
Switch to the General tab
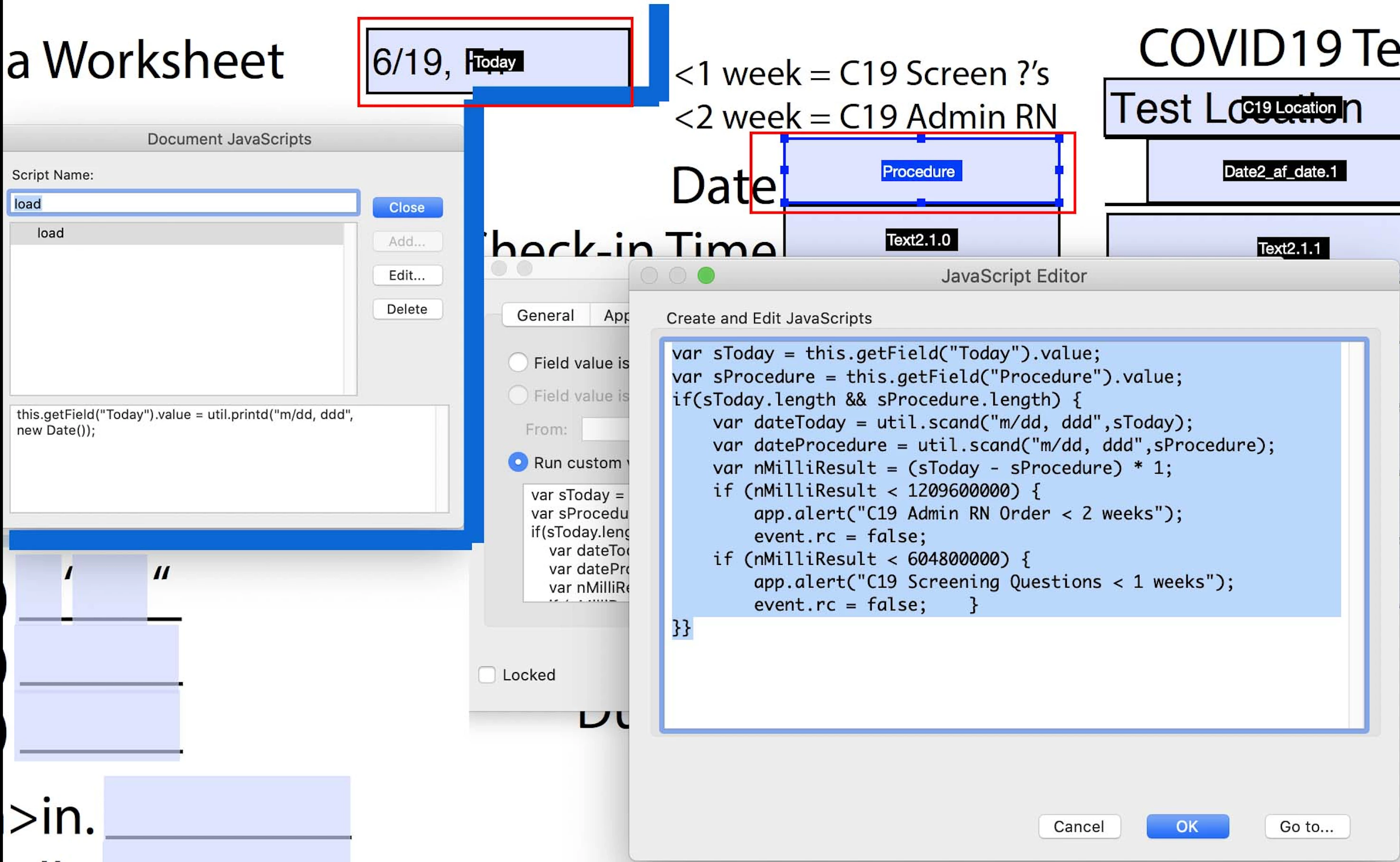click(x=545, y=315)
